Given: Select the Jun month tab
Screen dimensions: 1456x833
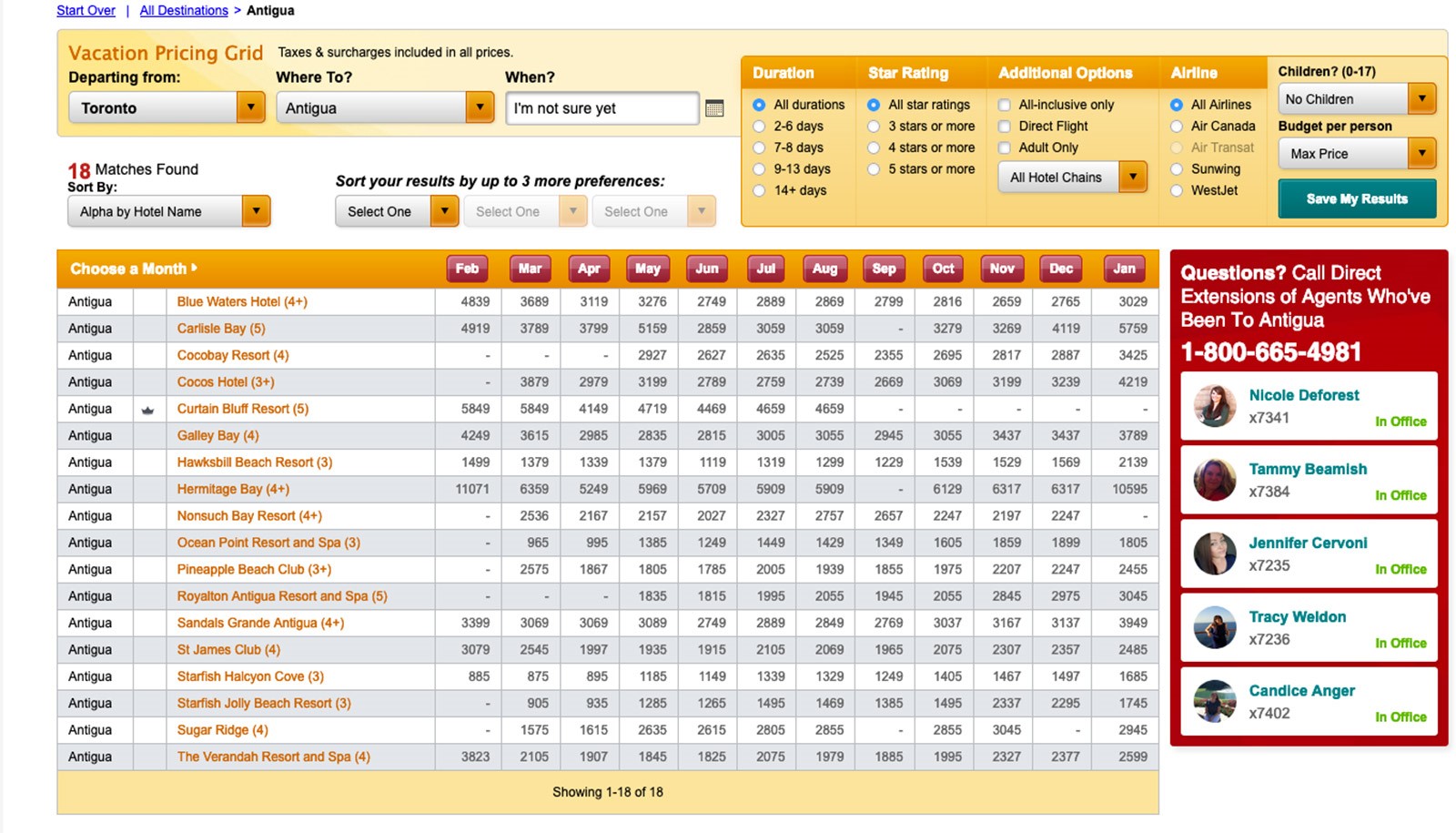Looking at the screenshot, I should point(707,269).
